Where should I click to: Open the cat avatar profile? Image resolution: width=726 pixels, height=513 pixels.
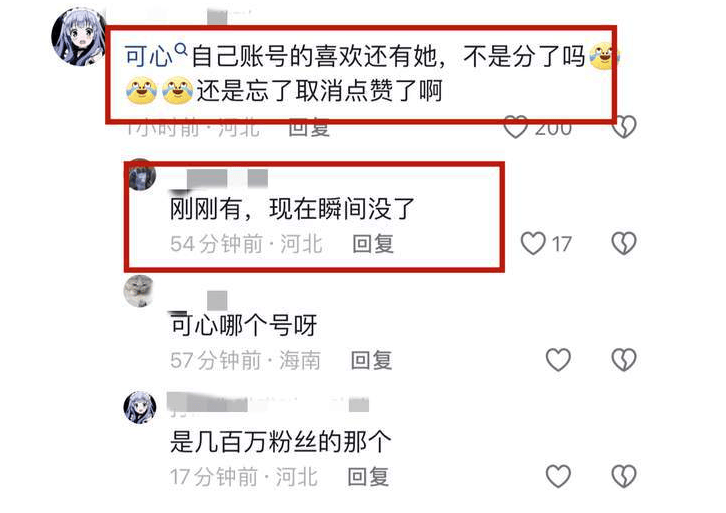tap(138, 291)
